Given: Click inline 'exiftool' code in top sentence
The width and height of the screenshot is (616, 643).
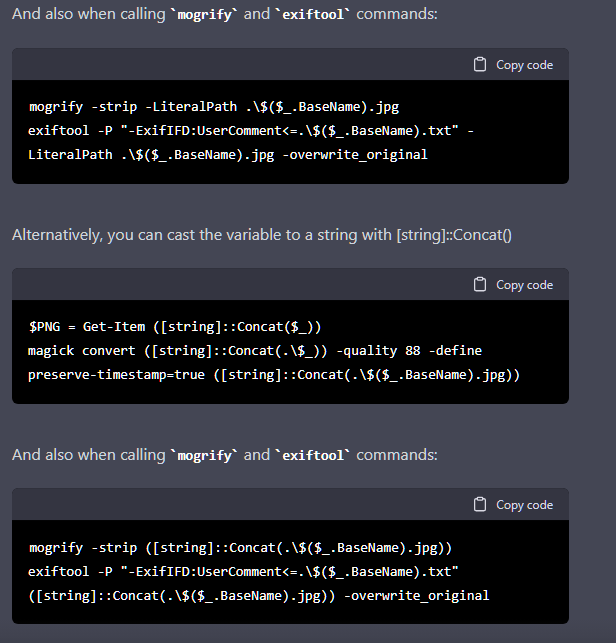Looking at the screenshot, I should tap(313, 14).
